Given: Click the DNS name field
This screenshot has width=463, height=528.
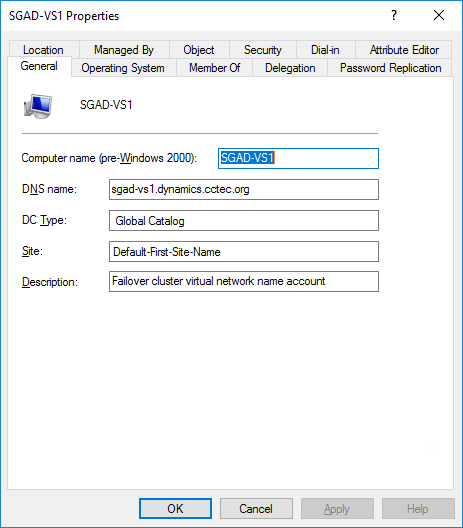Looking at the screenshot, I should click(x=244, y=189).
